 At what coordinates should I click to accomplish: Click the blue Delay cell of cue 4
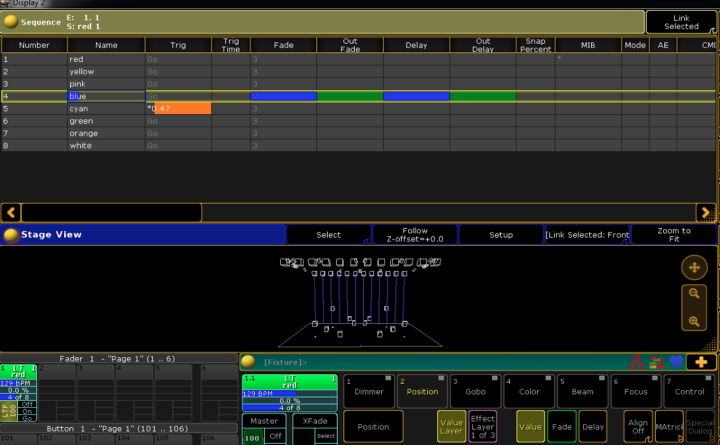pos(416,96)
